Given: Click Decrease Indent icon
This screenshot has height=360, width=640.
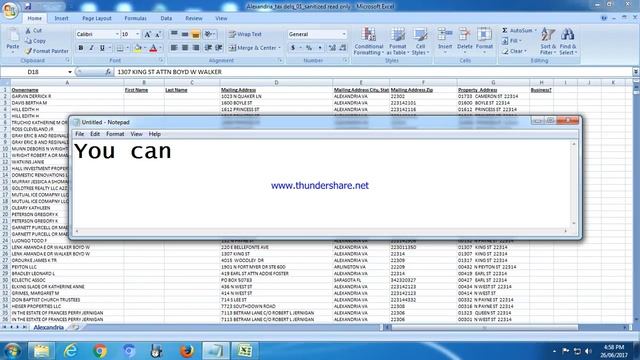Looking at the screenshot, I should 208,48.
